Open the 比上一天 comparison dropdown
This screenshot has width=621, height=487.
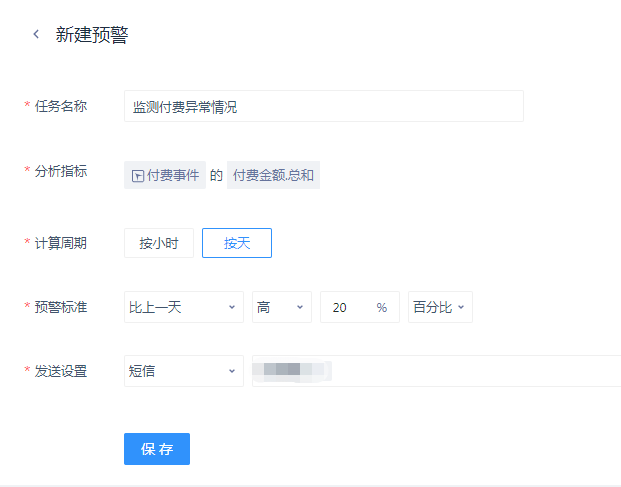(184, 308)
